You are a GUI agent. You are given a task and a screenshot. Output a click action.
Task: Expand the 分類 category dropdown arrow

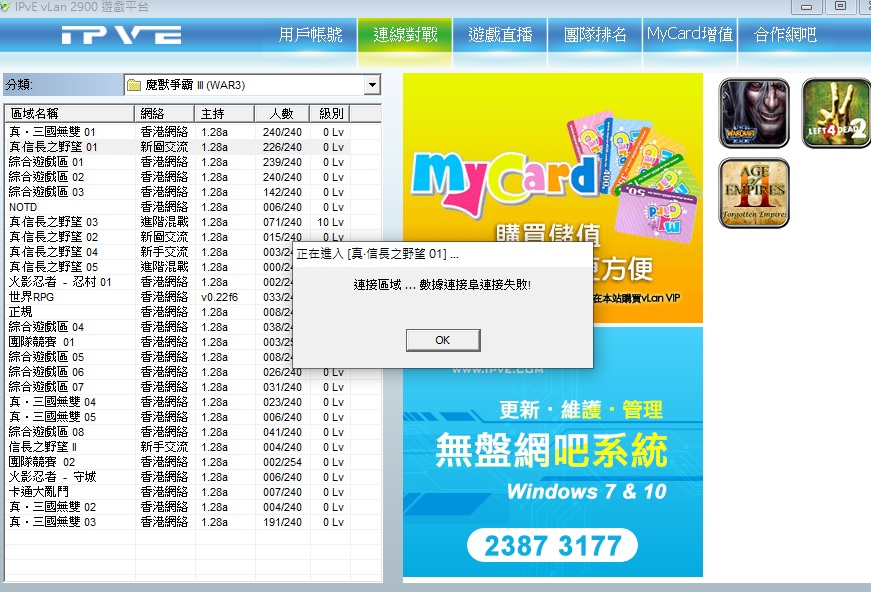(x=372, y=85)
